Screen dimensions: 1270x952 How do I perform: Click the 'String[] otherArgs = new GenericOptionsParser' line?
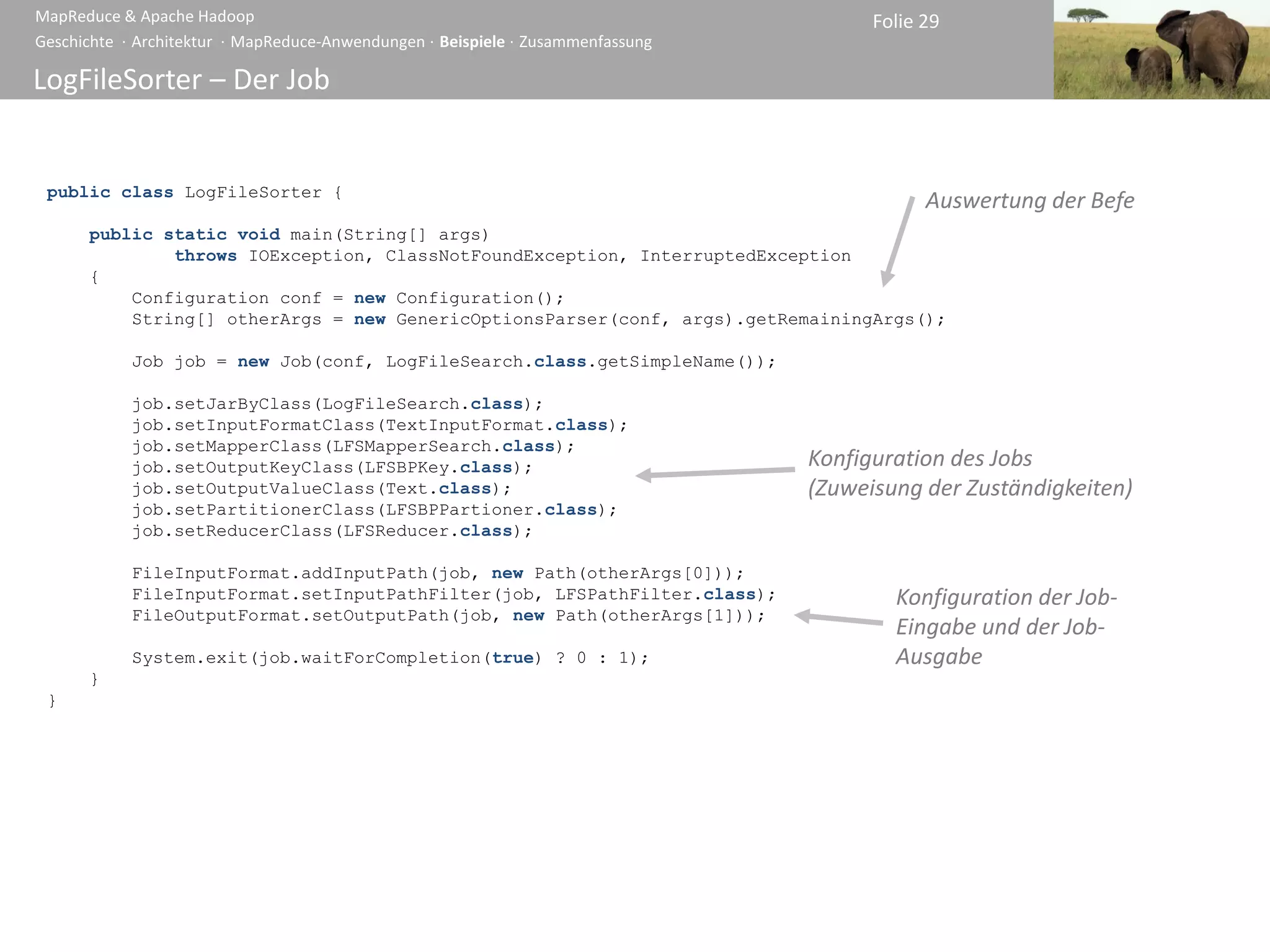tap(538, 320)
